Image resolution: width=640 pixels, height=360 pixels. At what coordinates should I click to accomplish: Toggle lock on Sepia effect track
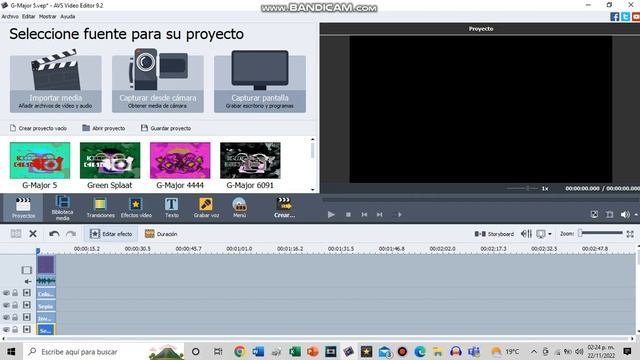pyautogui.click(x=15, y=305)
